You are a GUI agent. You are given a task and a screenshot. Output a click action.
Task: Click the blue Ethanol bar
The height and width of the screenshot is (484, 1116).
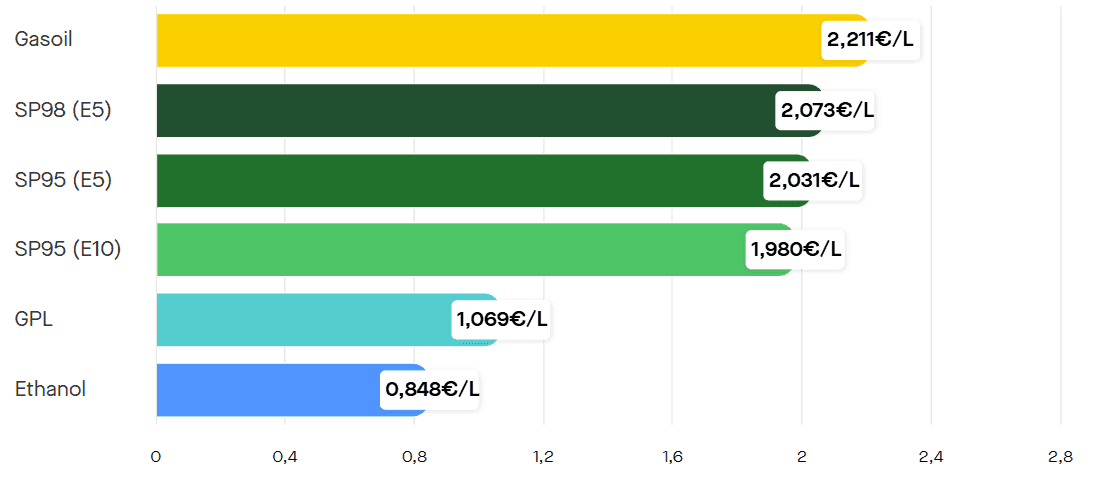[x=265, y=390]
